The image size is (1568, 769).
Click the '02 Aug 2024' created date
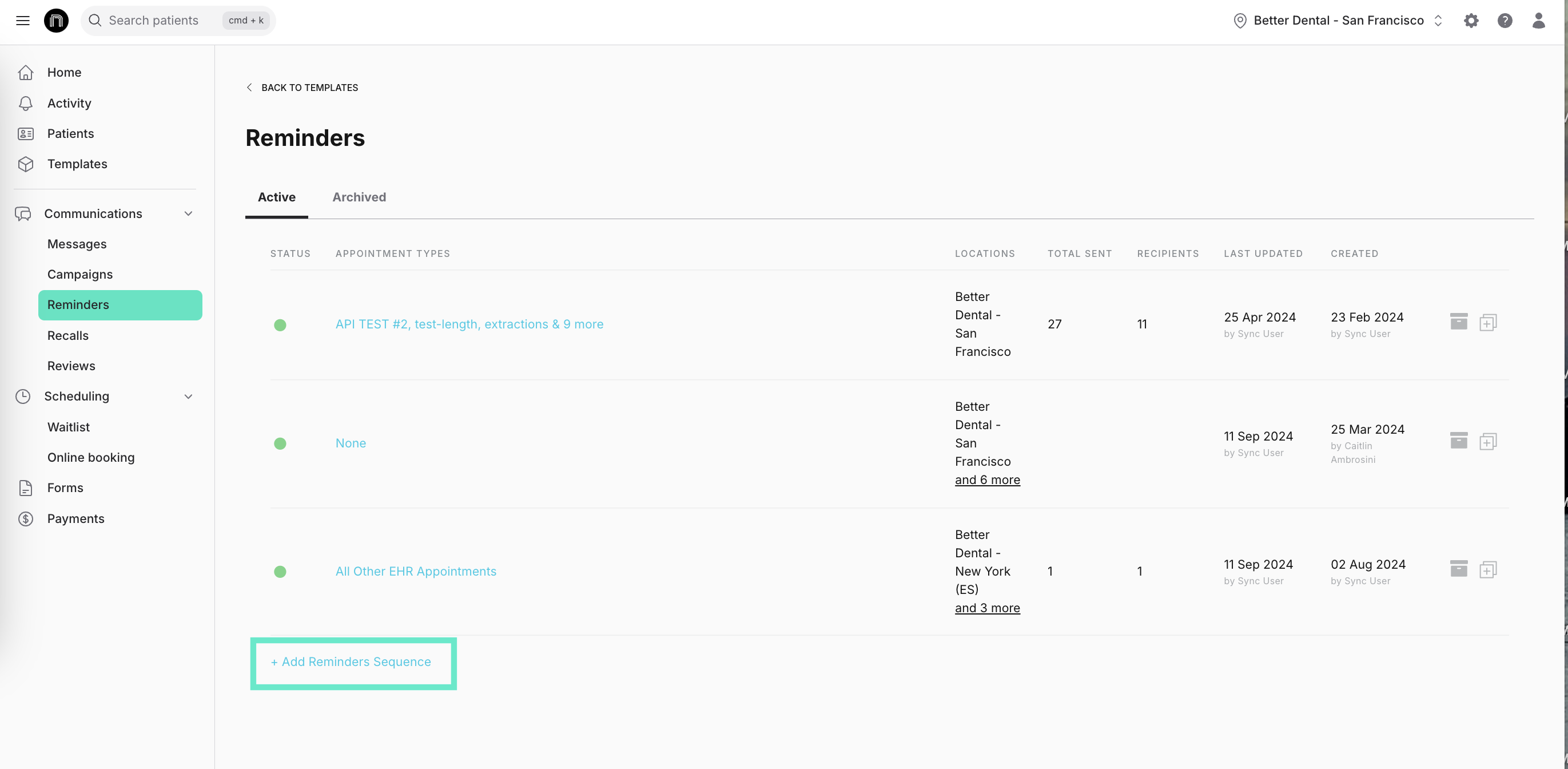coord(1368,565)
